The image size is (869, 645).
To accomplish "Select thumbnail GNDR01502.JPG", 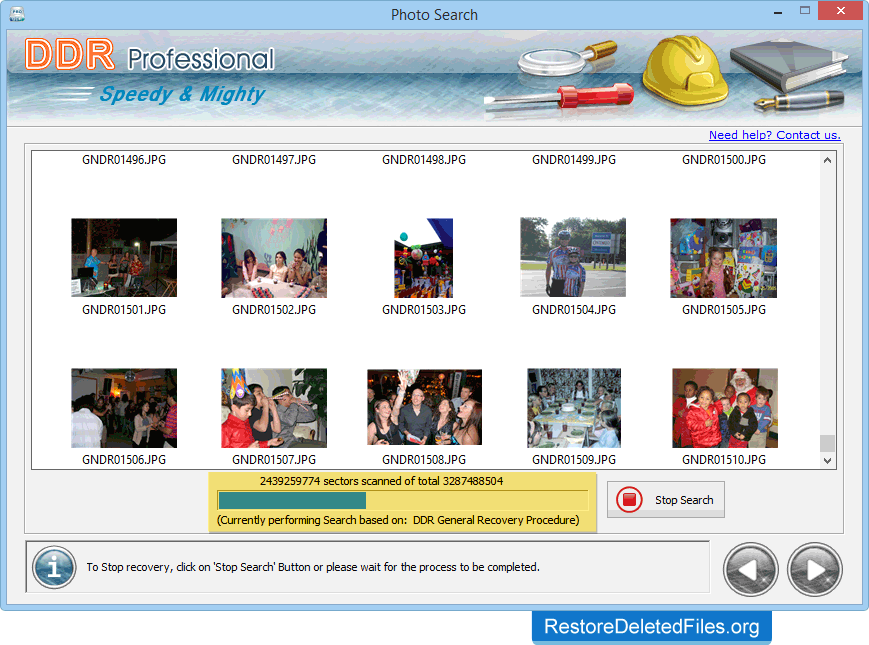I will click(274, 258).
